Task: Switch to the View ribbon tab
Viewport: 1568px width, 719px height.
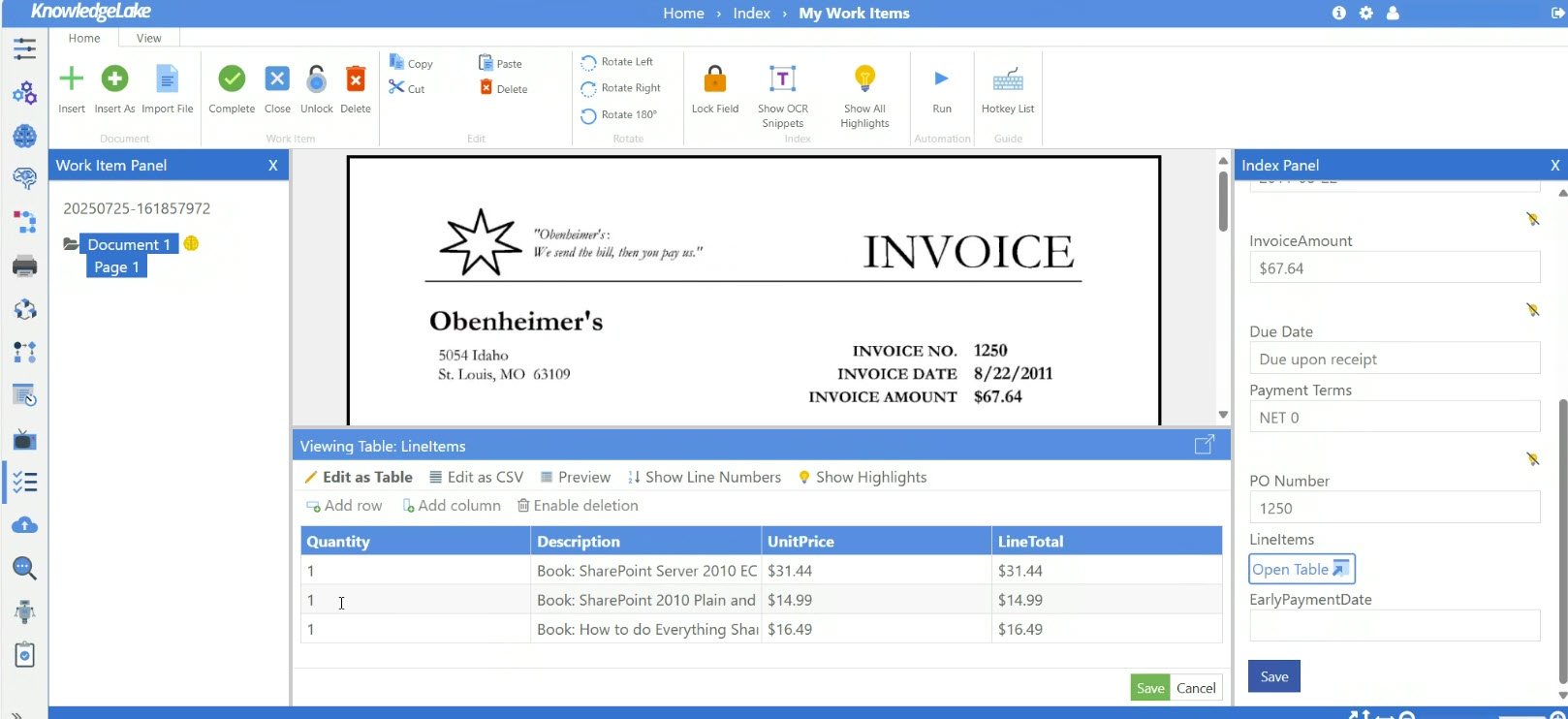Action: click(149, 38)
